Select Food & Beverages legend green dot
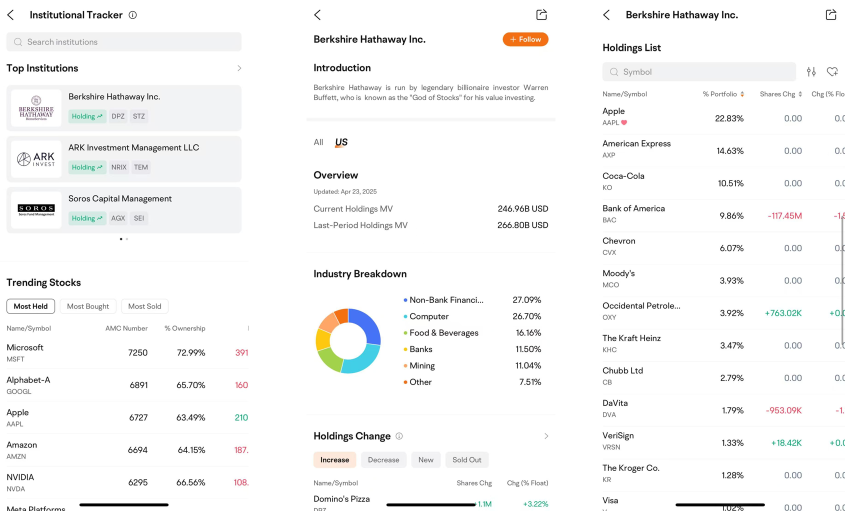This screenshot has width=850, height=511. pos(405,333)
